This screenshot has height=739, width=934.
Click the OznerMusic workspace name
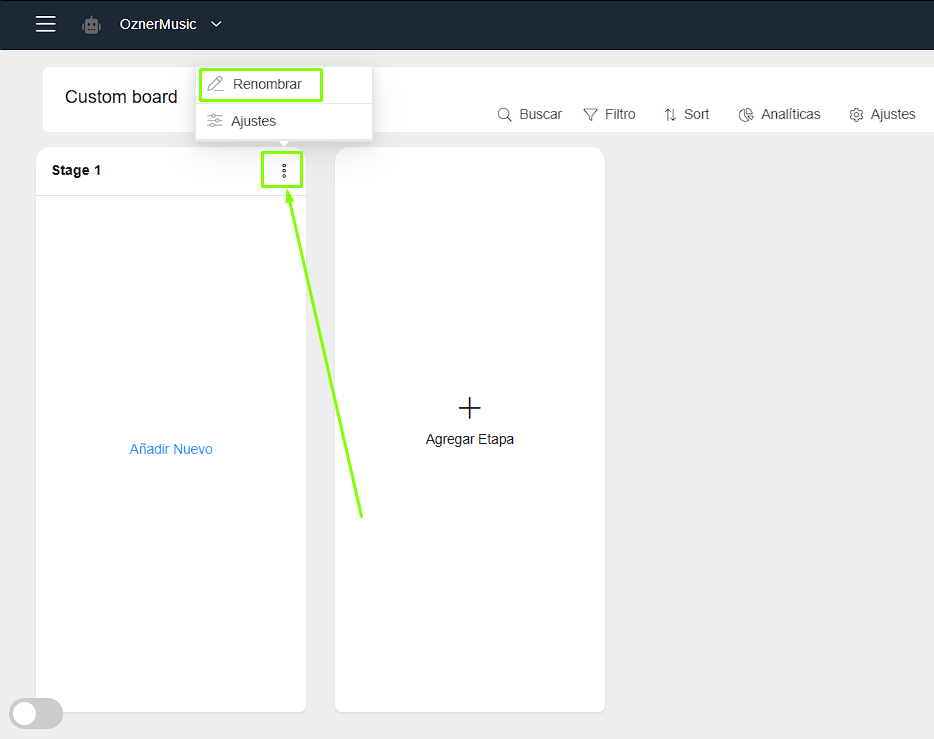158,24
